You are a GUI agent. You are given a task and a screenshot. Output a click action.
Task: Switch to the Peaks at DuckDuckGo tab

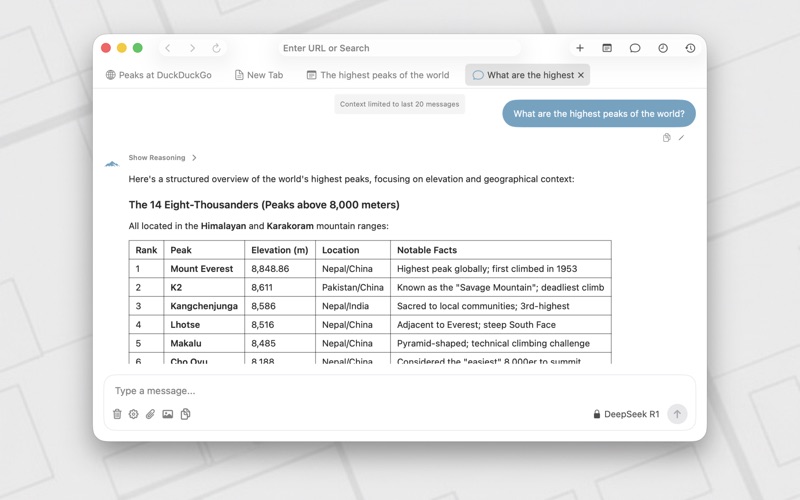click(x=159, y=75)
